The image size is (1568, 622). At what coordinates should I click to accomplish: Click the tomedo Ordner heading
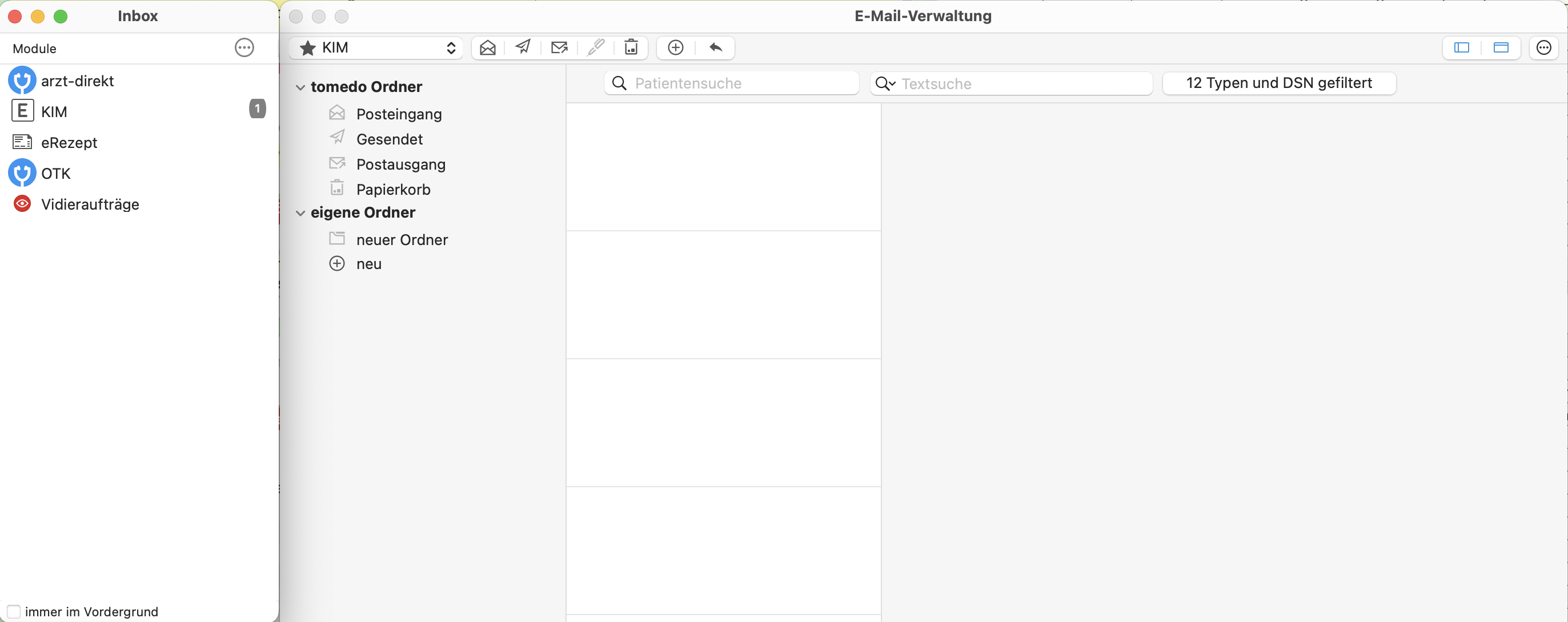point(366,86)
